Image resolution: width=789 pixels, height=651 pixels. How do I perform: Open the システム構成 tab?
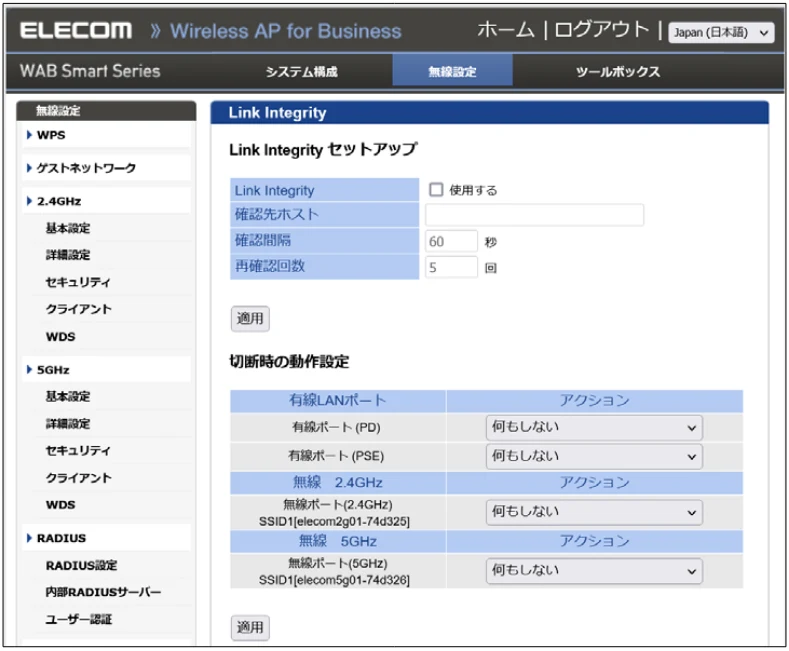pos(301,72)
